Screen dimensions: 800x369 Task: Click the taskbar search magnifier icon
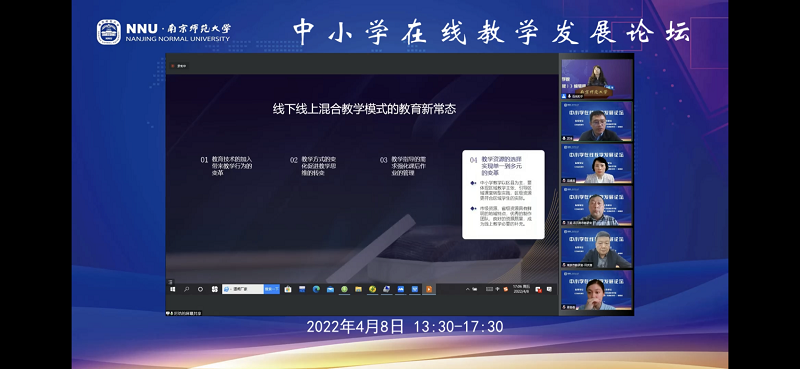186,289
